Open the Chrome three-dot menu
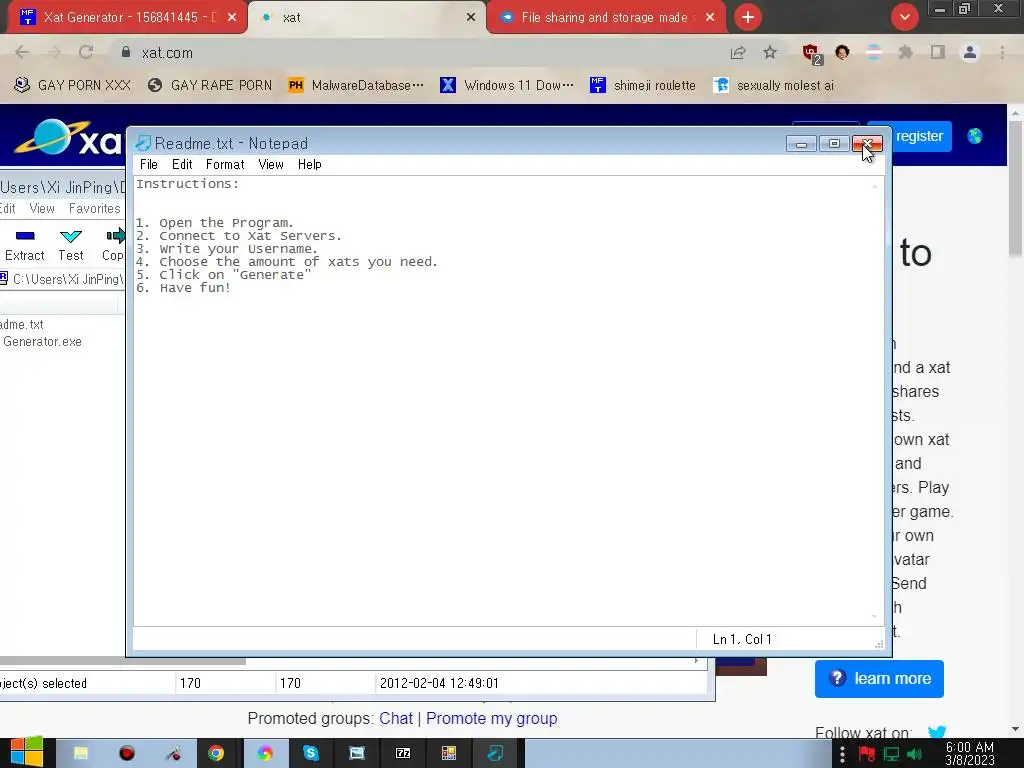 pos(1002,52)
